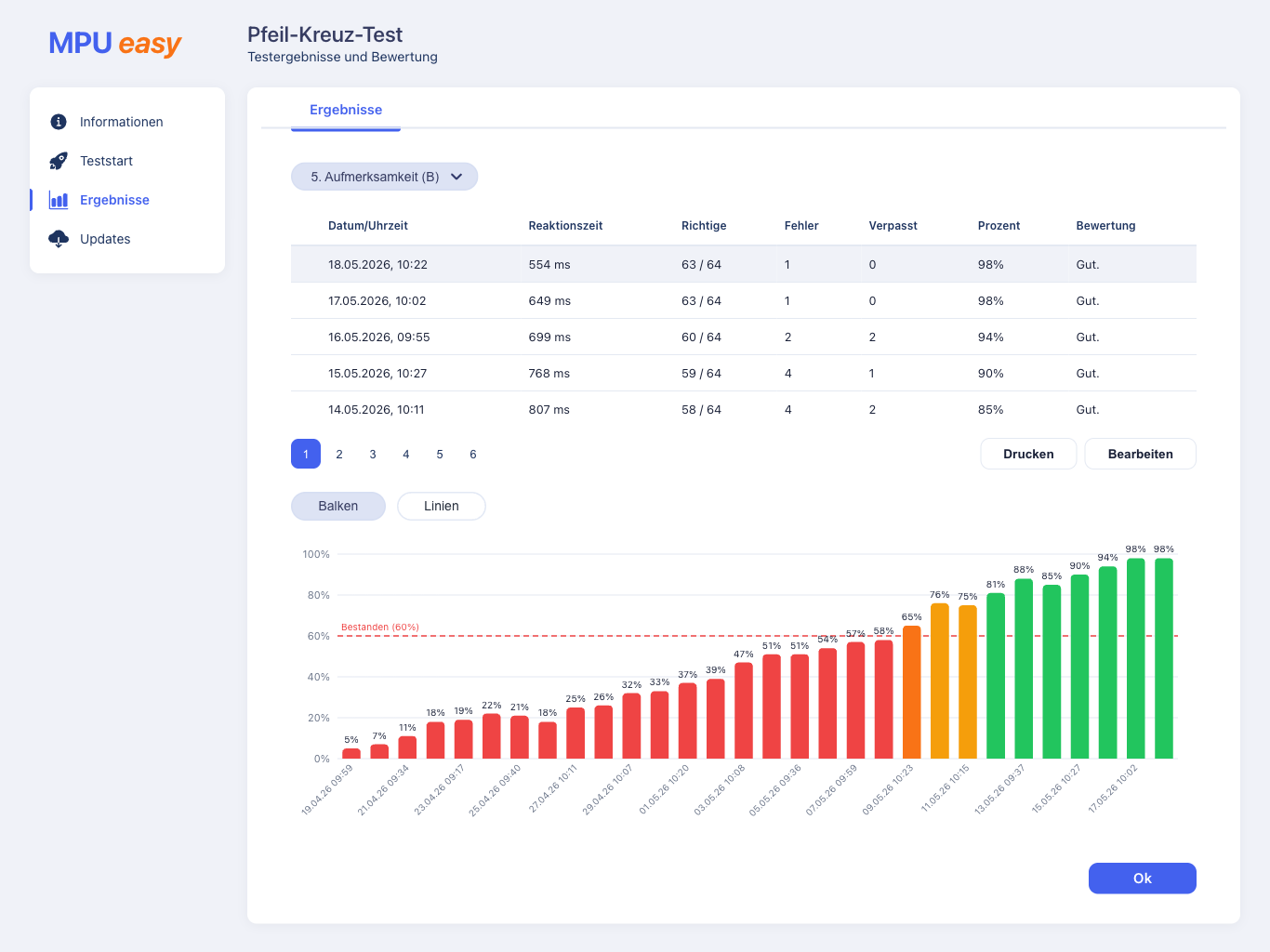Click the MPU easy logo
Viewport: 1270px width, 952px height.
coord(115,44)
